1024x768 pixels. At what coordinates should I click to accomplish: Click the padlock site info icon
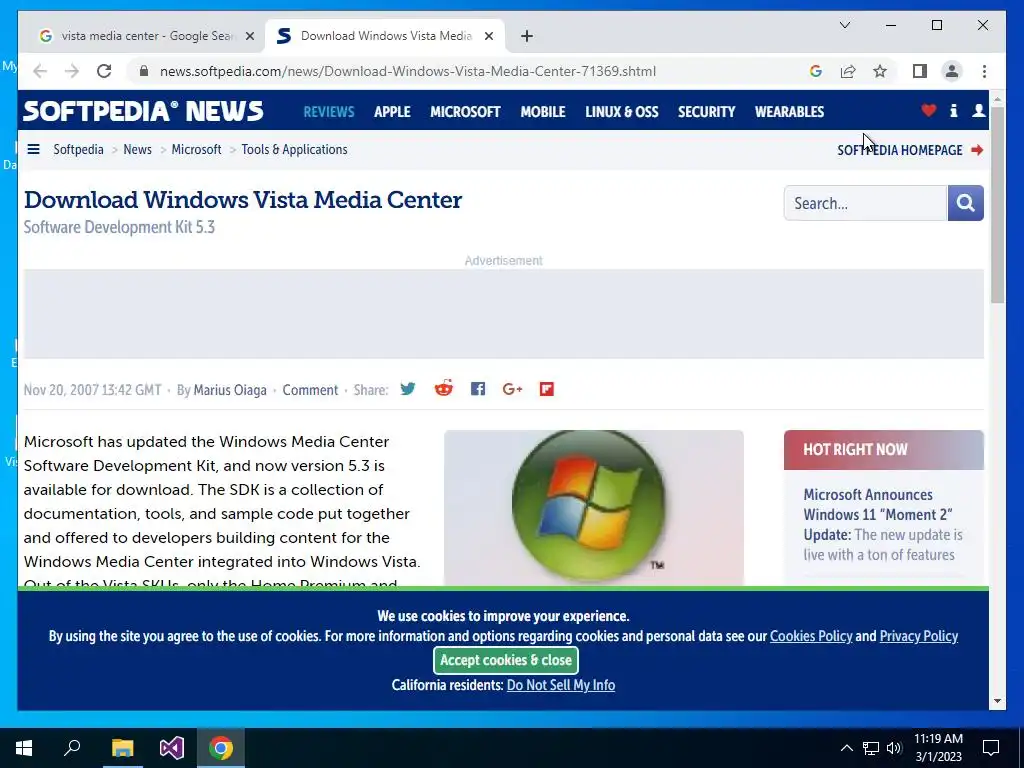tap(144, 71)
